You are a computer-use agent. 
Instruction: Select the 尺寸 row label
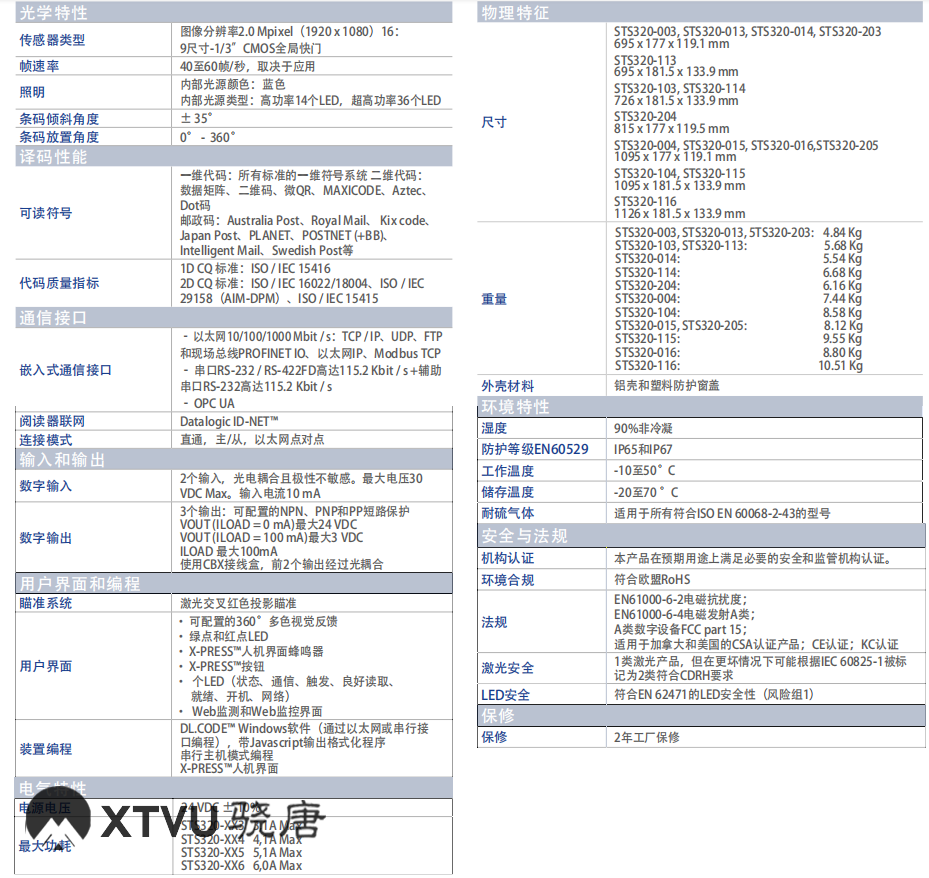coord(494,123)
